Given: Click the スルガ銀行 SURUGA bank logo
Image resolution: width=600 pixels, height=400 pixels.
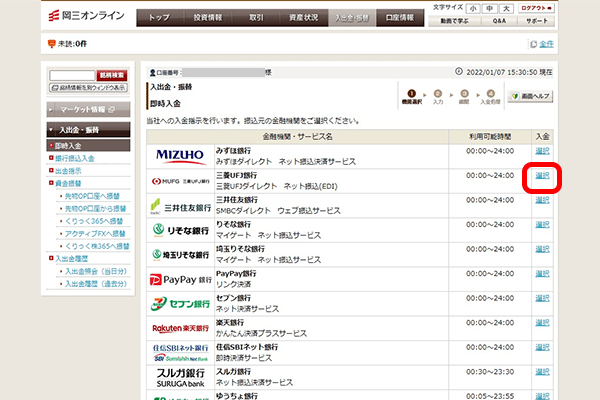Looking at the screenshot, I should (x=181, y=378).
